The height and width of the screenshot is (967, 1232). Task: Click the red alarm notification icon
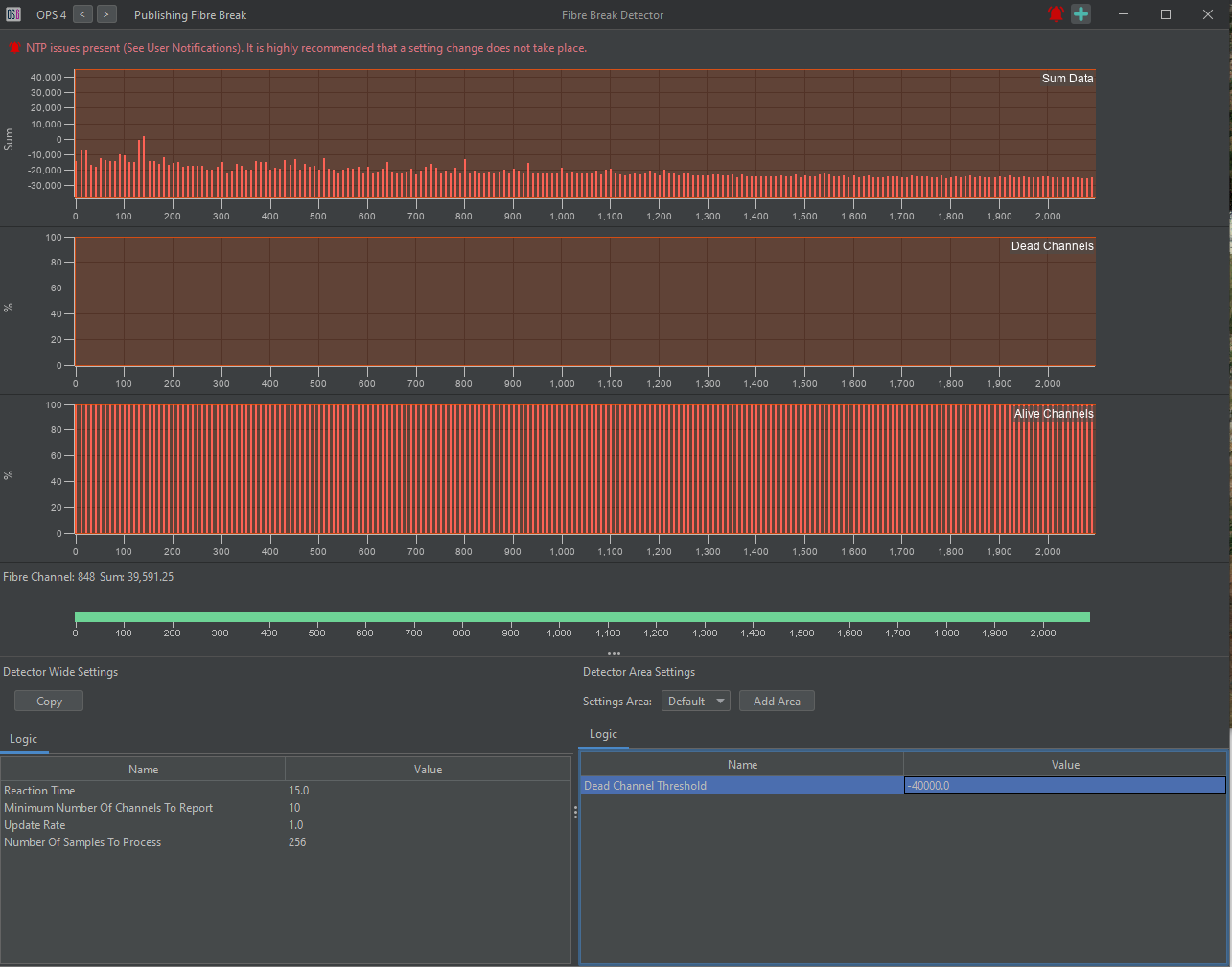click(x=1056, y=14)
